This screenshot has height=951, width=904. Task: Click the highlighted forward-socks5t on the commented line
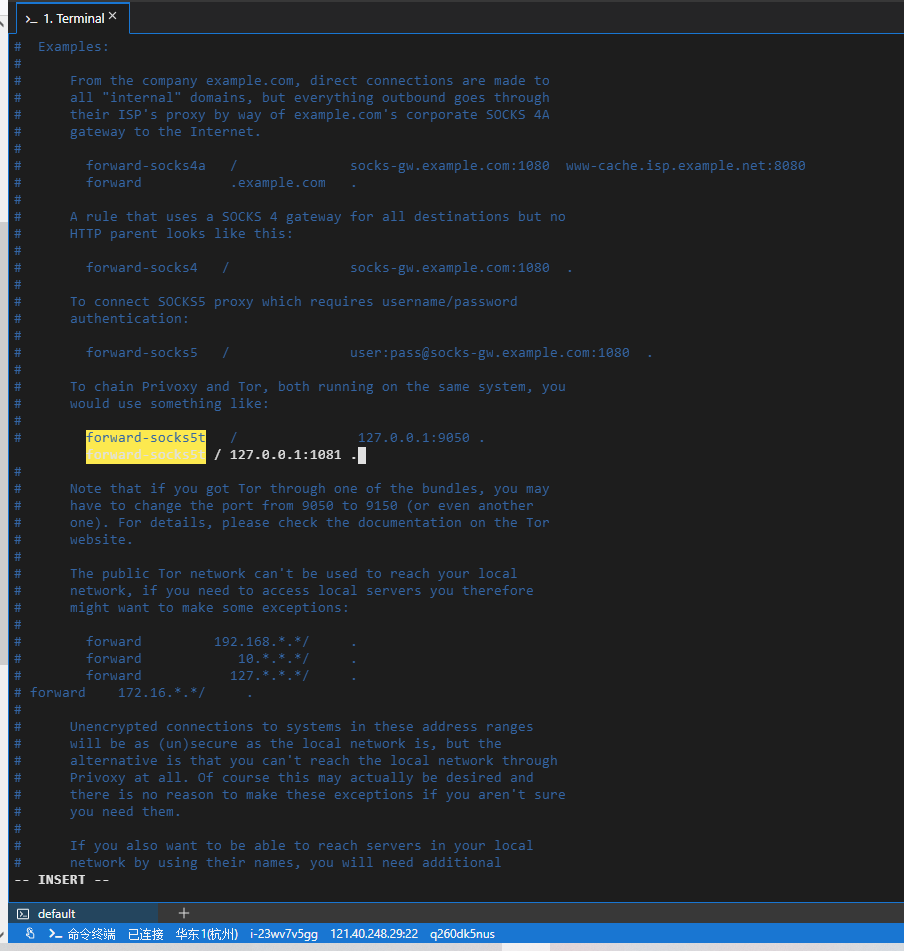[146, 438]
